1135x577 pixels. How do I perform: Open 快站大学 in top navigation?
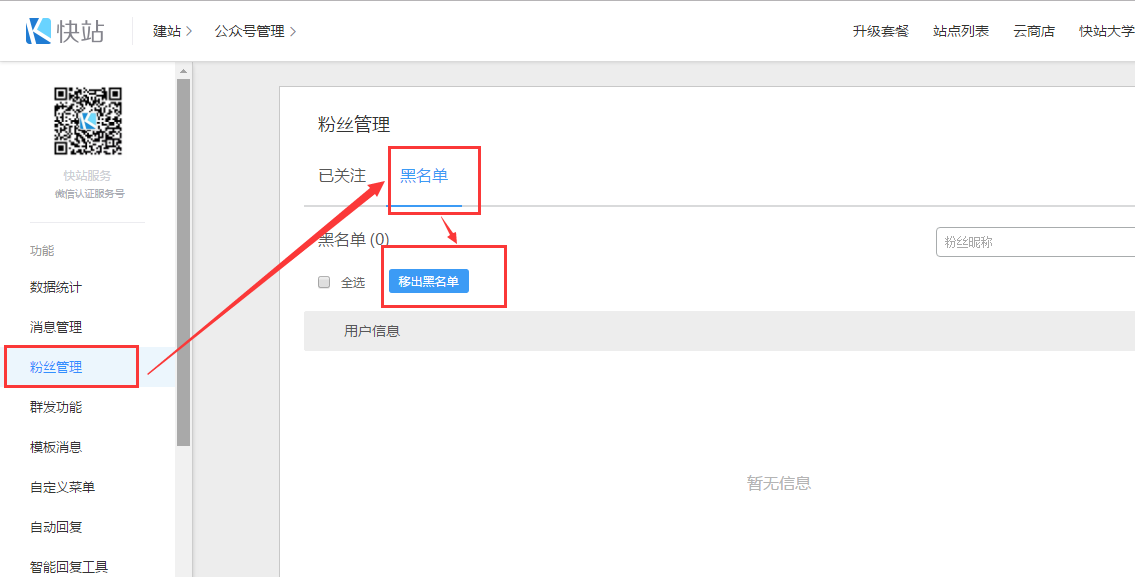[x=1106, y=31]
